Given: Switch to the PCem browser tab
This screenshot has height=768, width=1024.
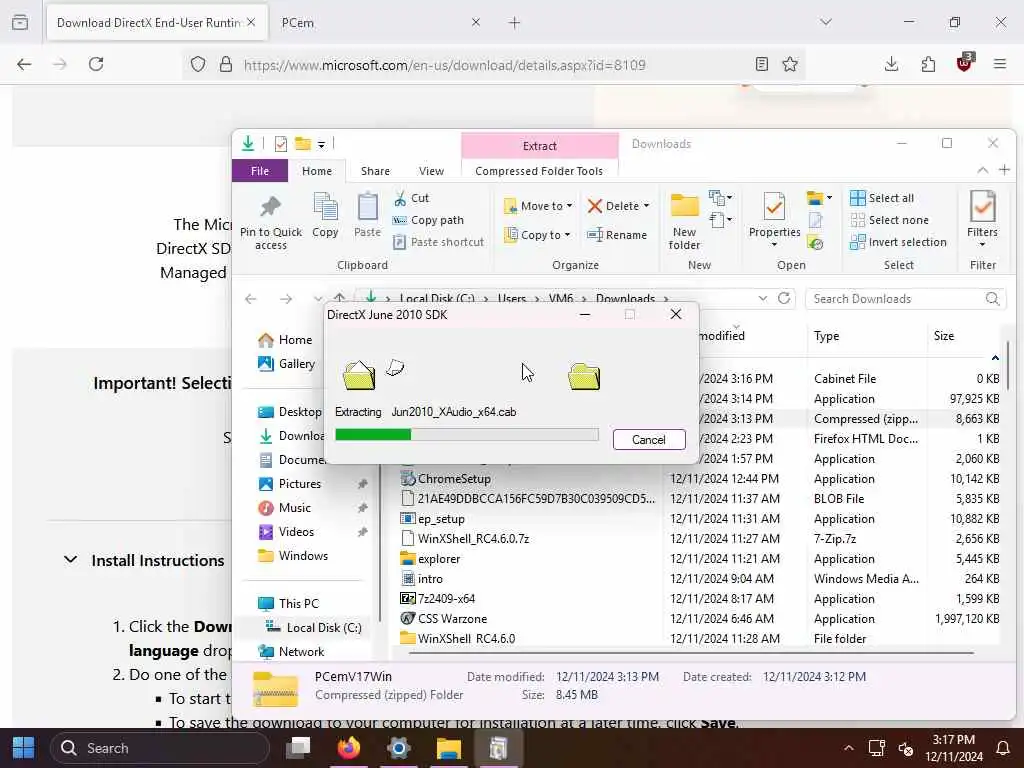Looking at the screenshot, I should point(381,22).
